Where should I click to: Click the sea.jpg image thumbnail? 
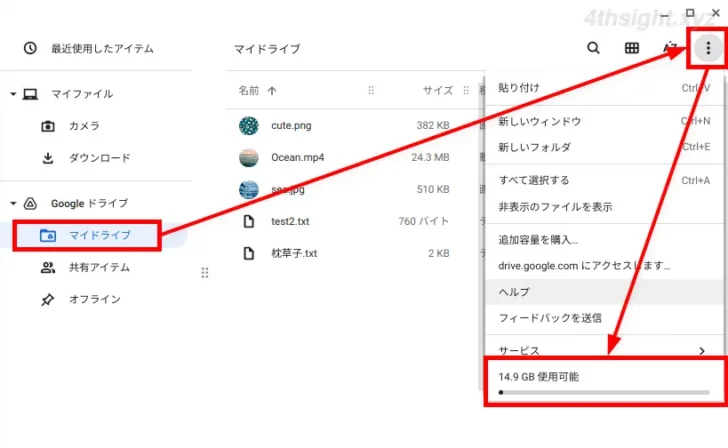249,189
